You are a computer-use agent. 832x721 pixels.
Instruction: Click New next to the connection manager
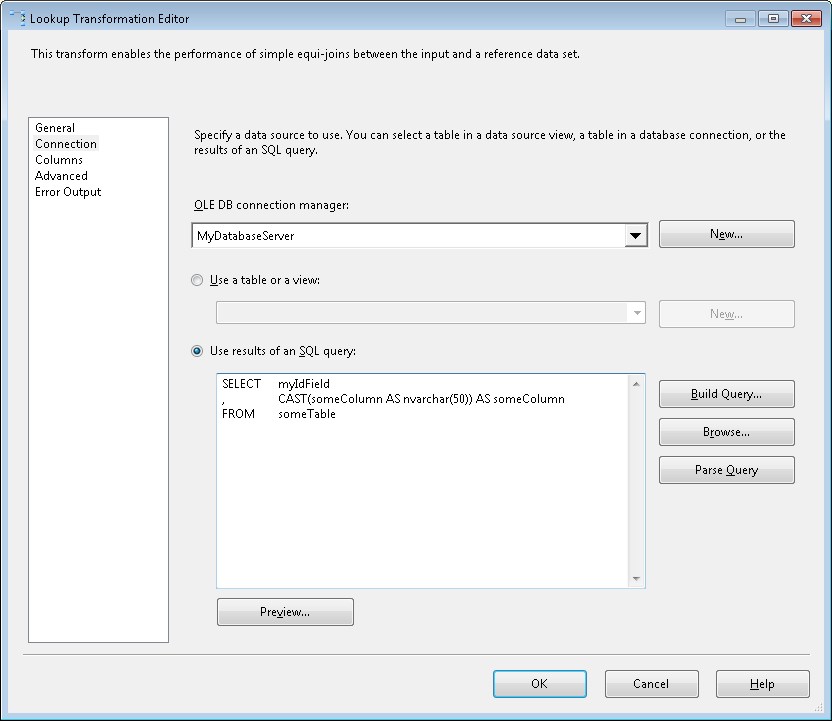pyautogui.click(x=726, y=233)
